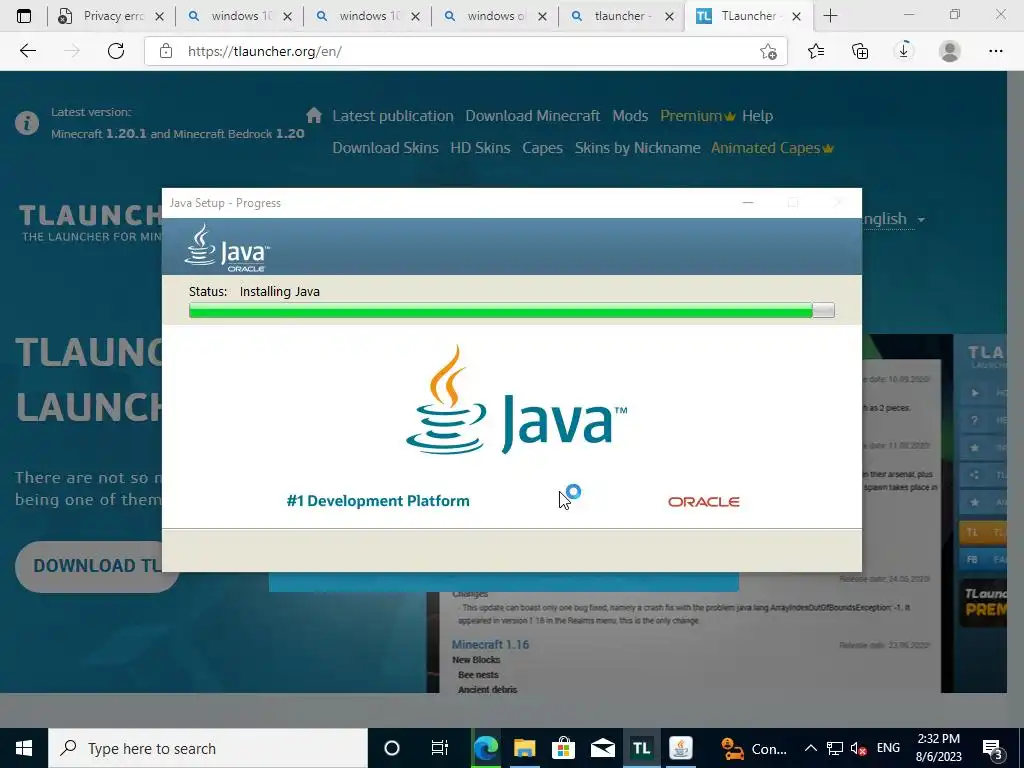Open Latest publication link
Image resolution: width=1024 pixels, height=768 pixels.
coord(392,116)
